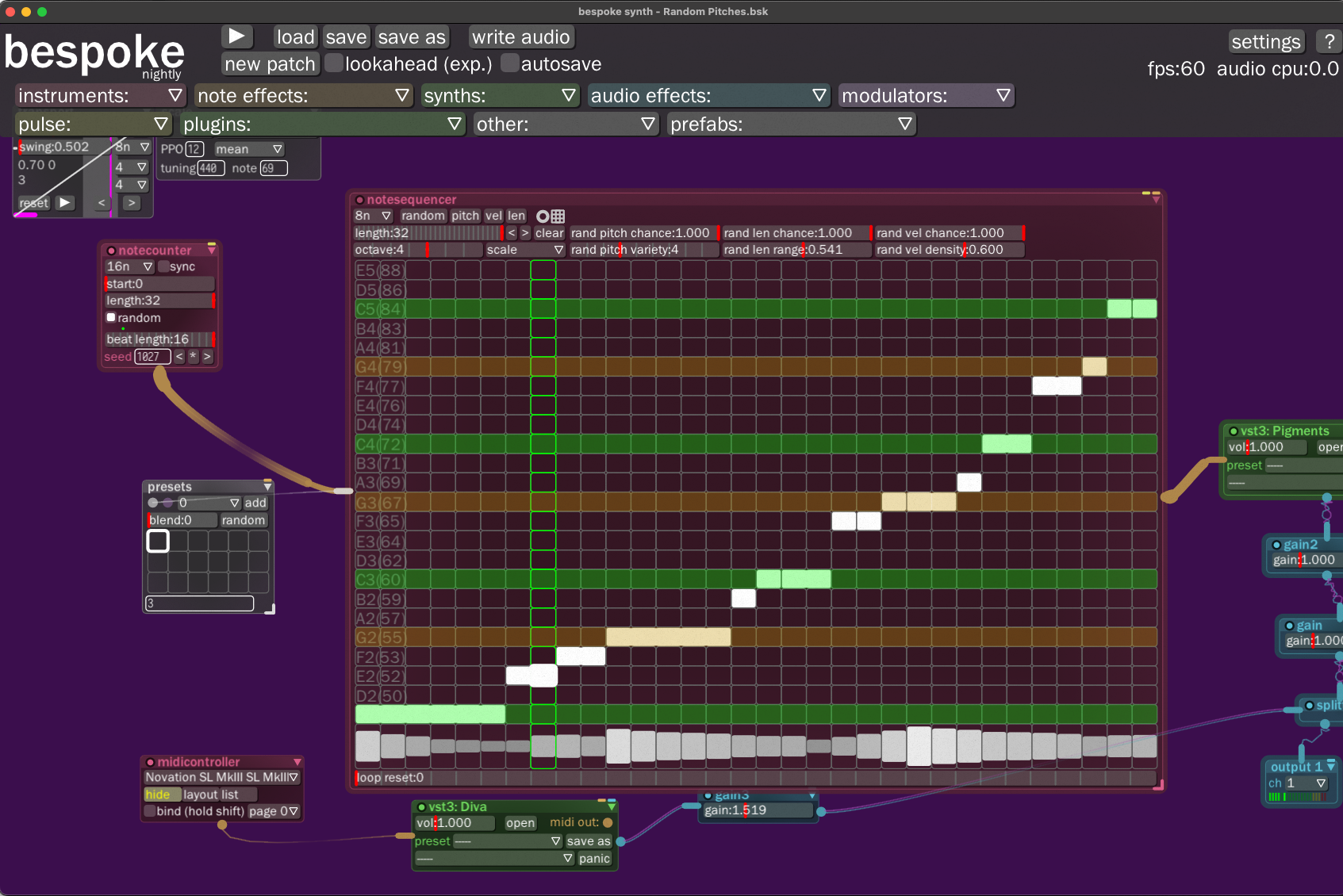Image resolution: width=1343 pixels, height=896 pixels.
Task: Click the seed value field showing 1027
Action: (152, 357)
